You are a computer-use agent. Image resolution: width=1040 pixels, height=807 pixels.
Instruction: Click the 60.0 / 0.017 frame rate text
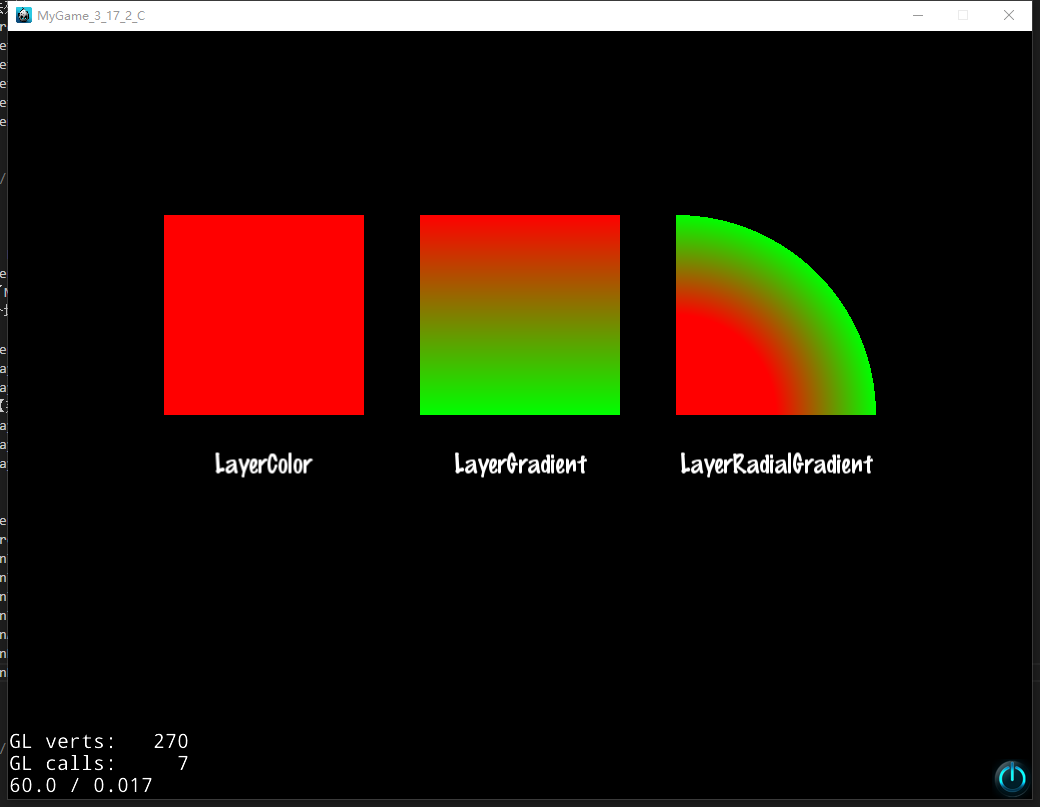point(81,785)
